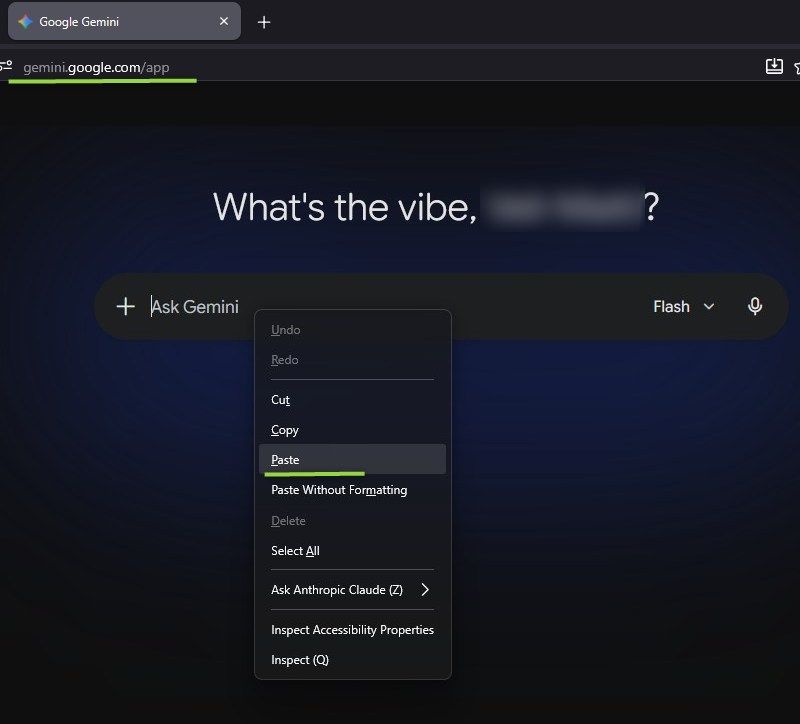Viewport: 800px width, 724px height.
Task: Choose Inspect (Q) from context menu
Action: click(352, 660)
